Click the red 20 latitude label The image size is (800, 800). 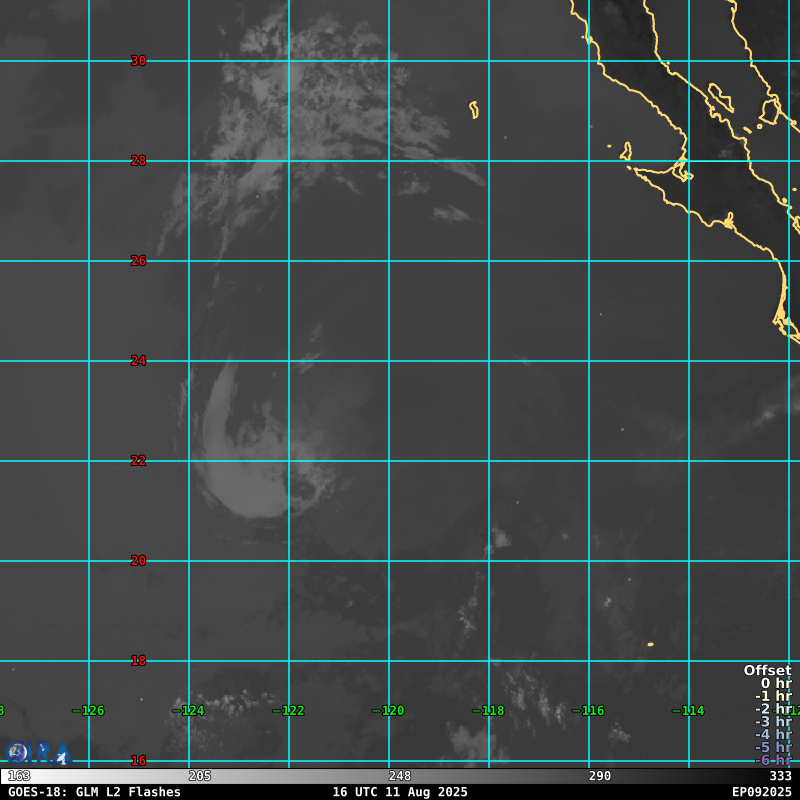click(x=138, y=561)
